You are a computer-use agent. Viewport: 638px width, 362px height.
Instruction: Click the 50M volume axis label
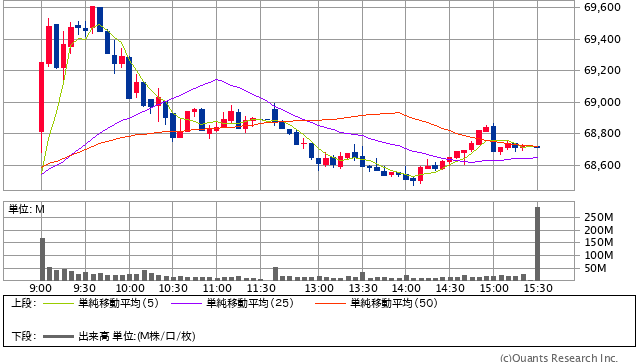point(595,268)
